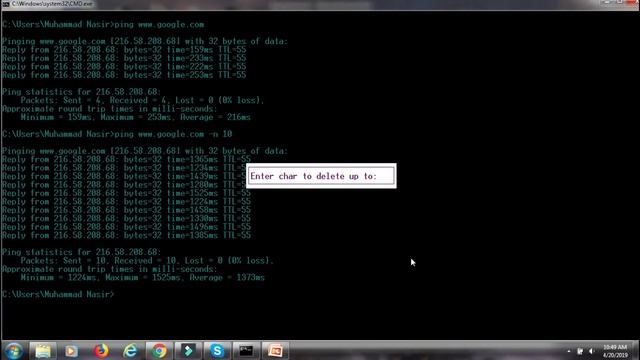
Task: Open the network status tray icon
Action: point(580,351)
